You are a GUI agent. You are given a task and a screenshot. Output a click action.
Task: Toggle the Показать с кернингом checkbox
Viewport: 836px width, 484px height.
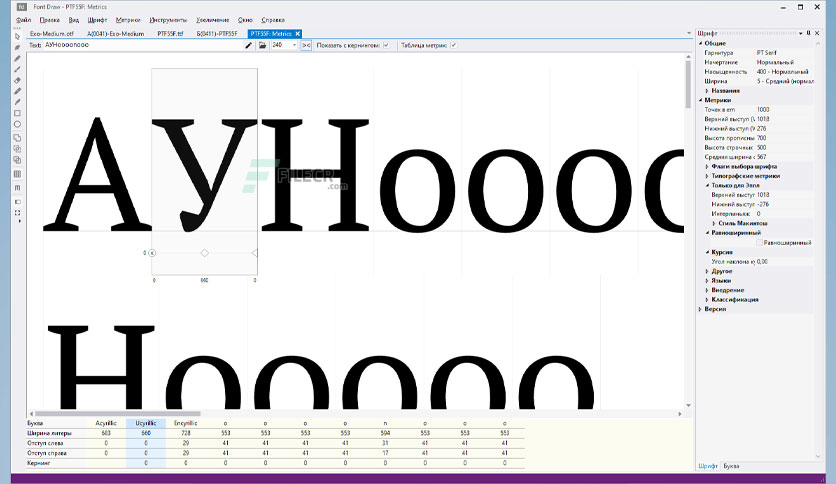(x=386, y=45)
